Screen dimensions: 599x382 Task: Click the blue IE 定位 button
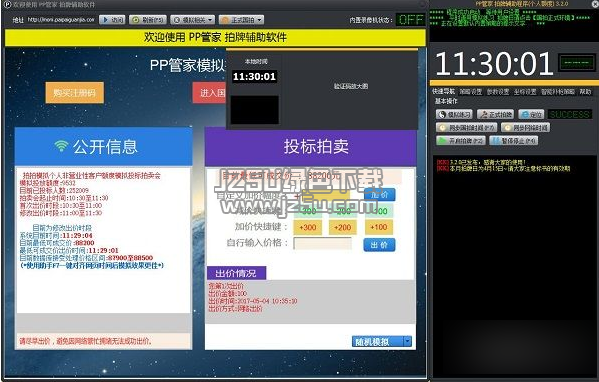pos(531,114)
